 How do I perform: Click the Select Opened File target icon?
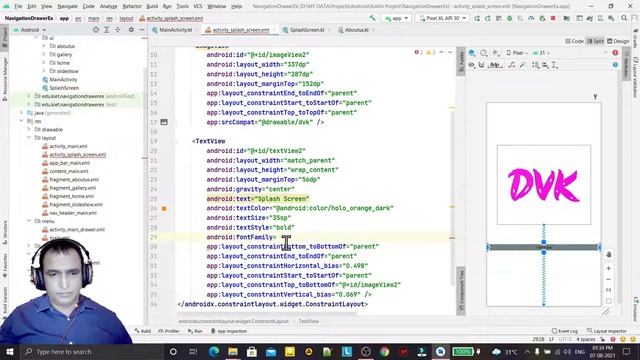pos(96,30)
